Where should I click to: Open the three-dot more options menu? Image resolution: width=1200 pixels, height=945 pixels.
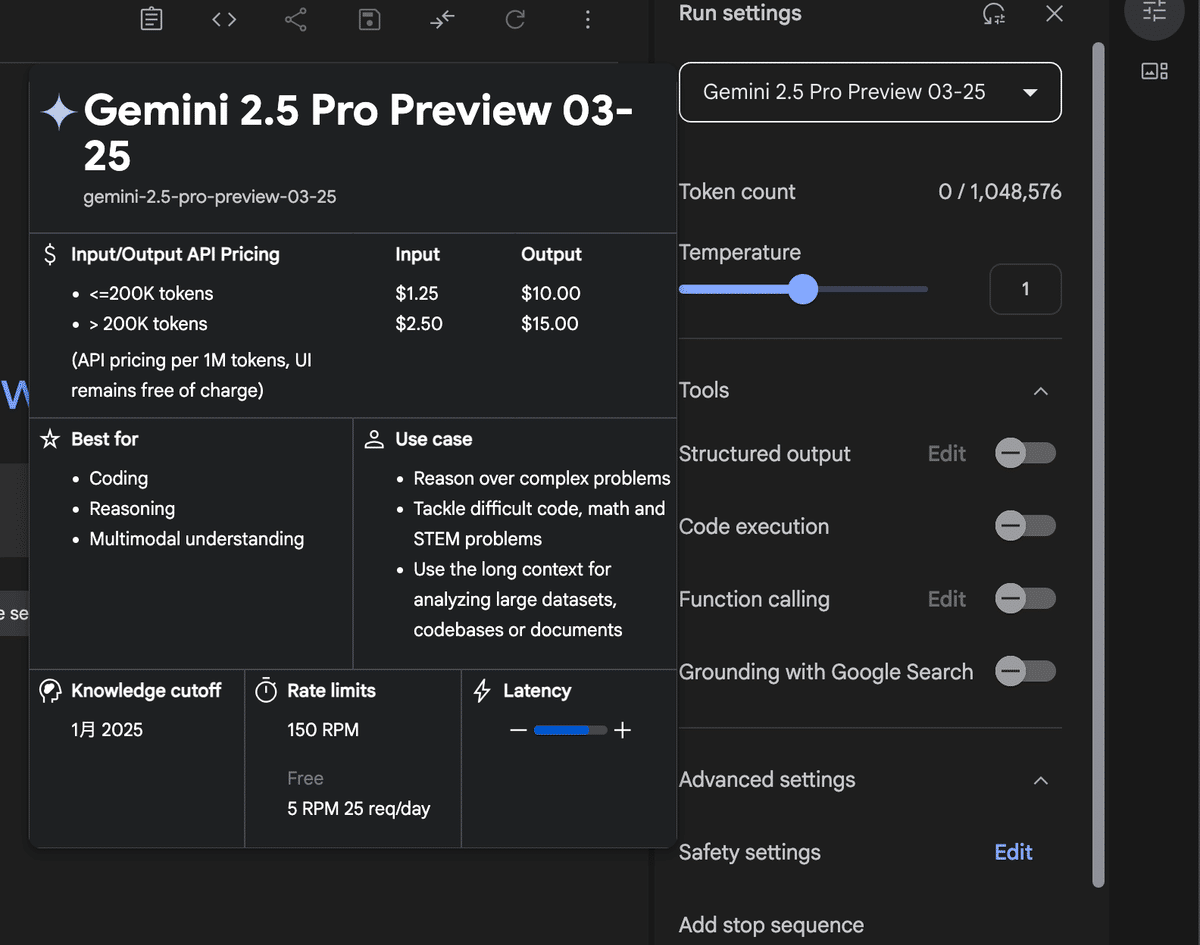coord(587,19)
